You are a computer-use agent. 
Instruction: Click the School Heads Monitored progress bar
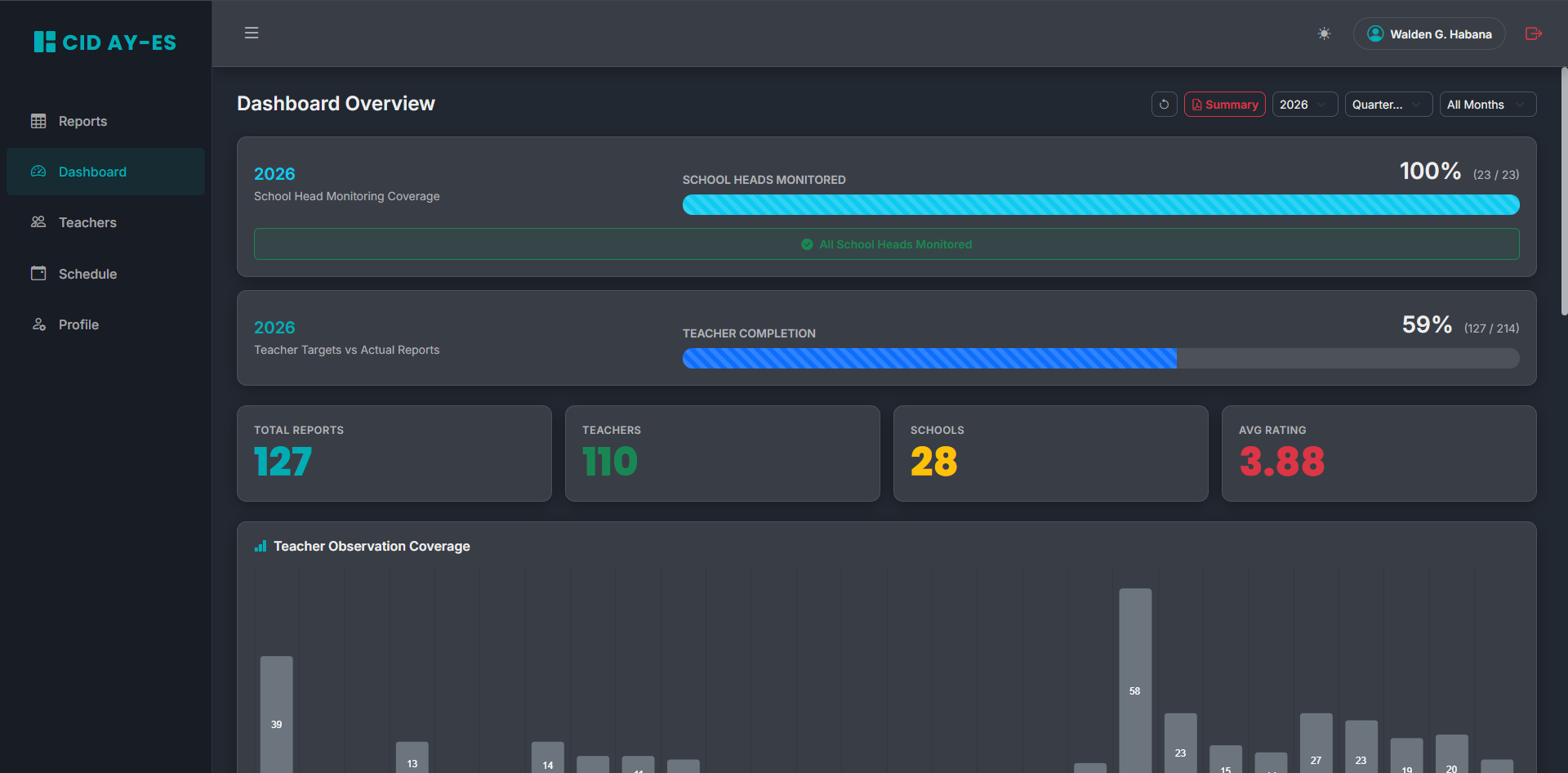(1101, 204)
